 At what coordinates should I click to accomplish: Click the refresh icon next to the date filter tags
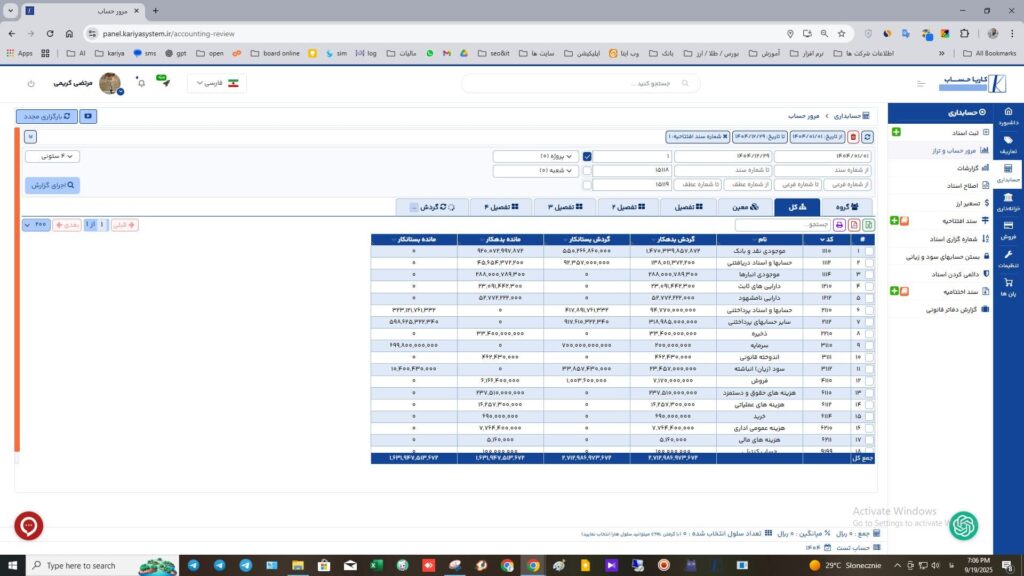867,136
